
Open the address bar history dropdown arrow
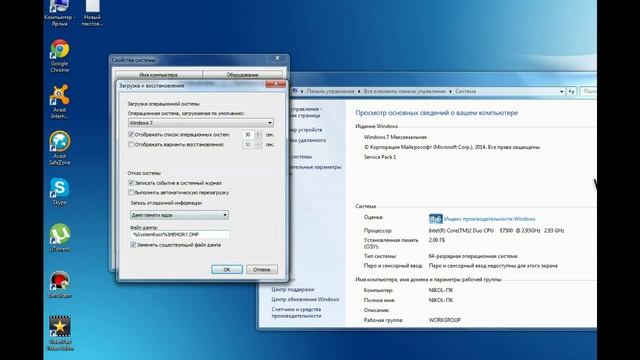tap(562, 91)
